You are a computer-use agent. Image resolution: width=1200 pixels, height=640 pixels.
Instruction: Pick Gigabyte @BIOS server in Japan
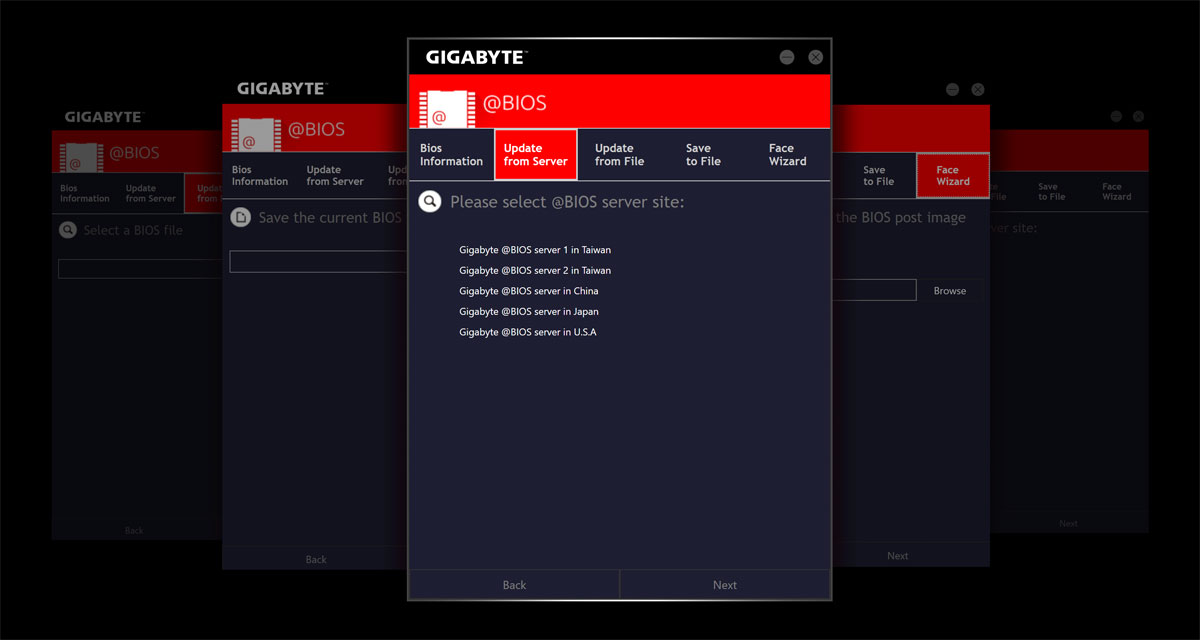click(x=529, y=311)
